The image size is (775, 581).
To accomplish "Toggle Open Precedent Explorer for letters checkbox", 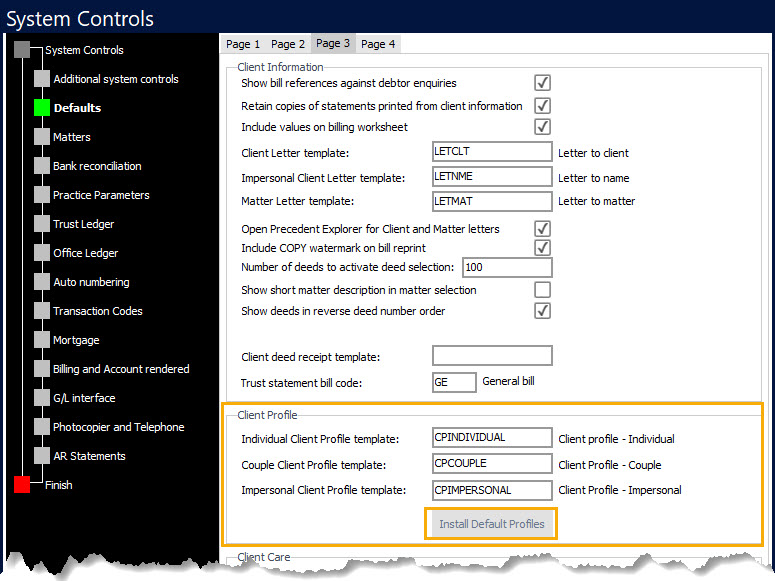I will (x=542, y=228).
